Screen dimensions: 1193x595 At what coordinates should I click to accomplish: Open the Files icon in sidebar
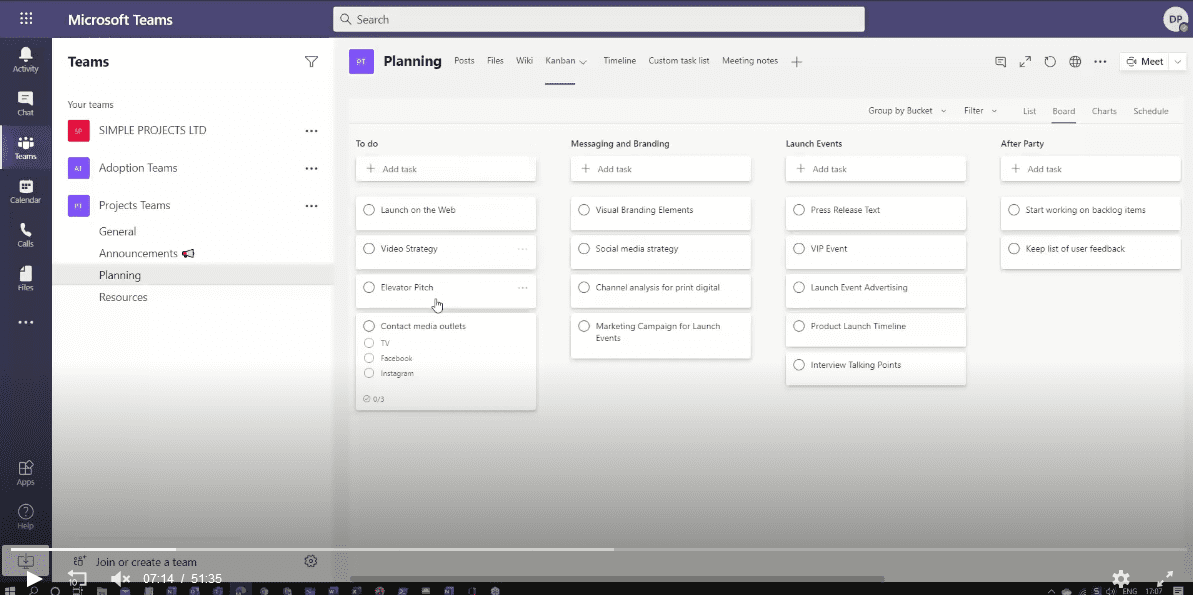click(25, 279)
